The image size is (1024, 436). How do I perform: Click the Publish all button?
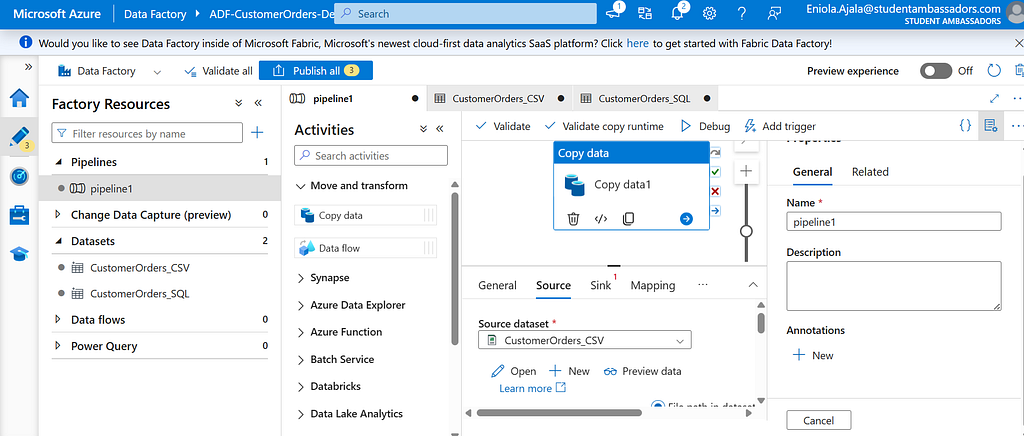(x=315, y=70)
